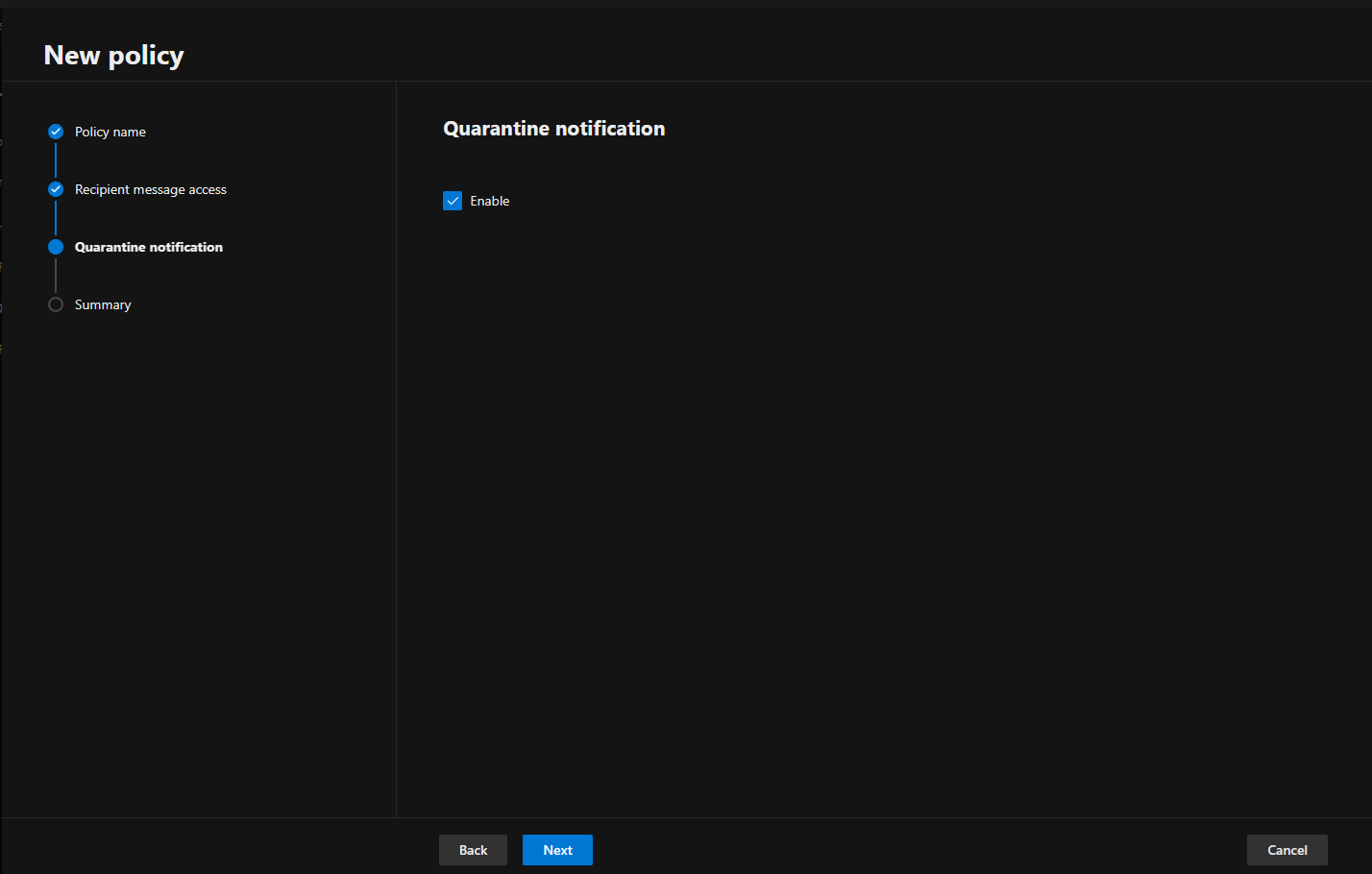Viewport: 1372px width, 874px height.
Task: Click the gray line above Summary step
Action: (56, 276)
